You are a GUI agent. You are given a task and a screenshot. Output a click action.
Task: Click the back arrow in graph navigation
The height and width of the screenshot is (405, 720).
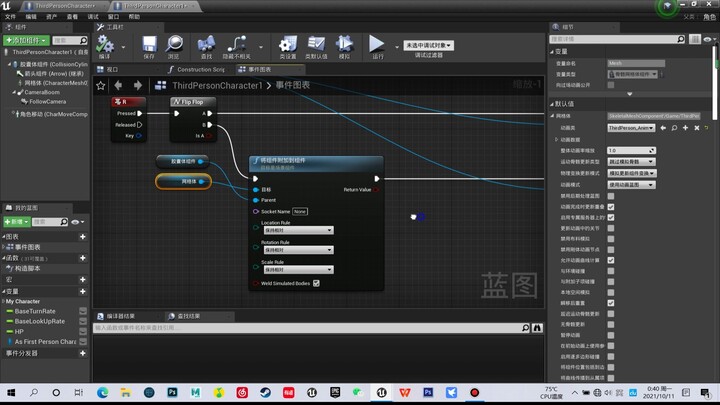point(118,85)
